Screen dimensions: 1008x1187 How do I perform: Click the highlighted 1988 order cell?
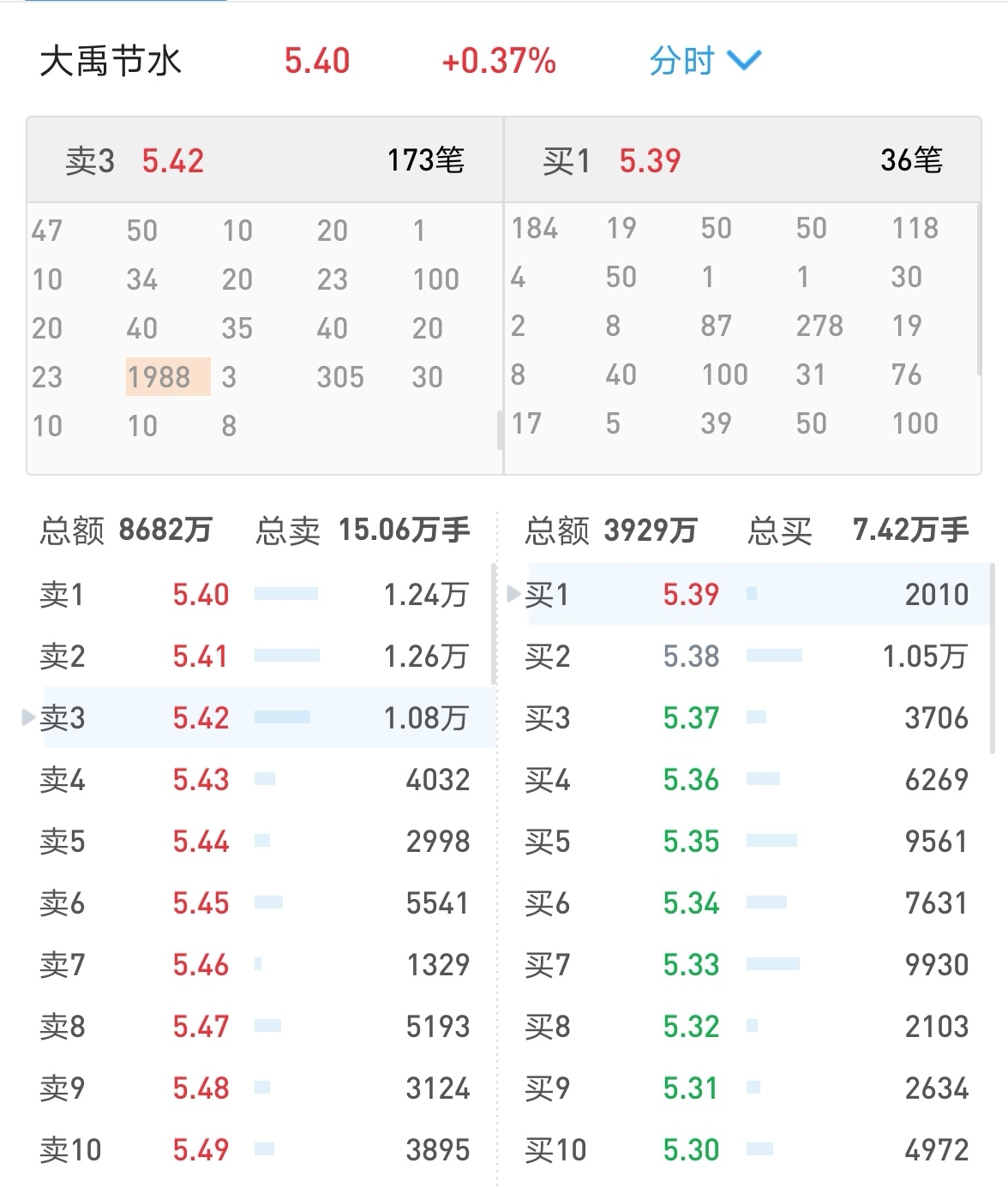coord(168,376)
